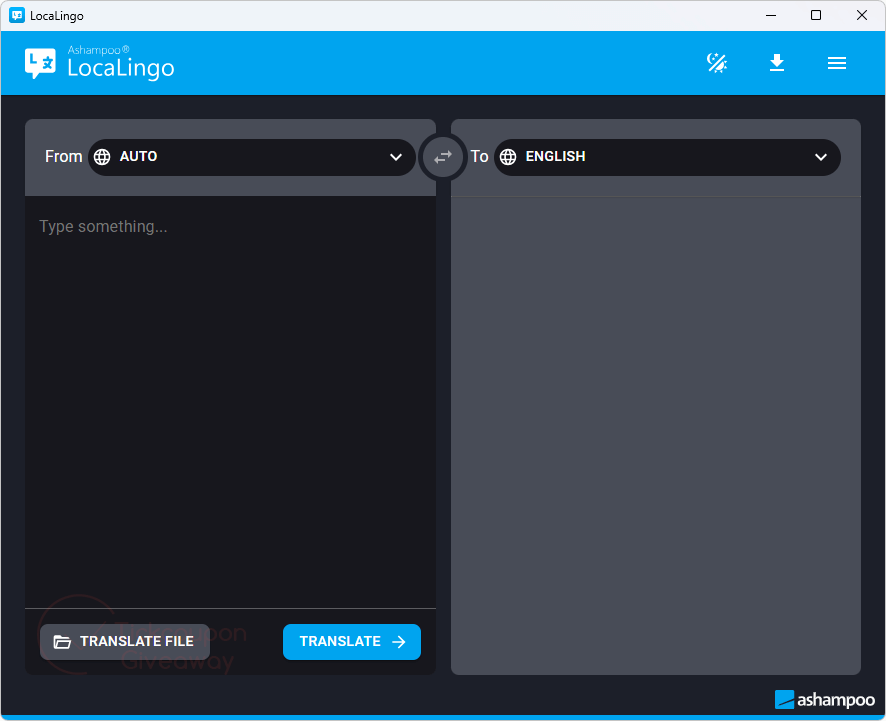Swap source and target languages
The height and width of the screenshot is (721, 886).
click(443, 157)
